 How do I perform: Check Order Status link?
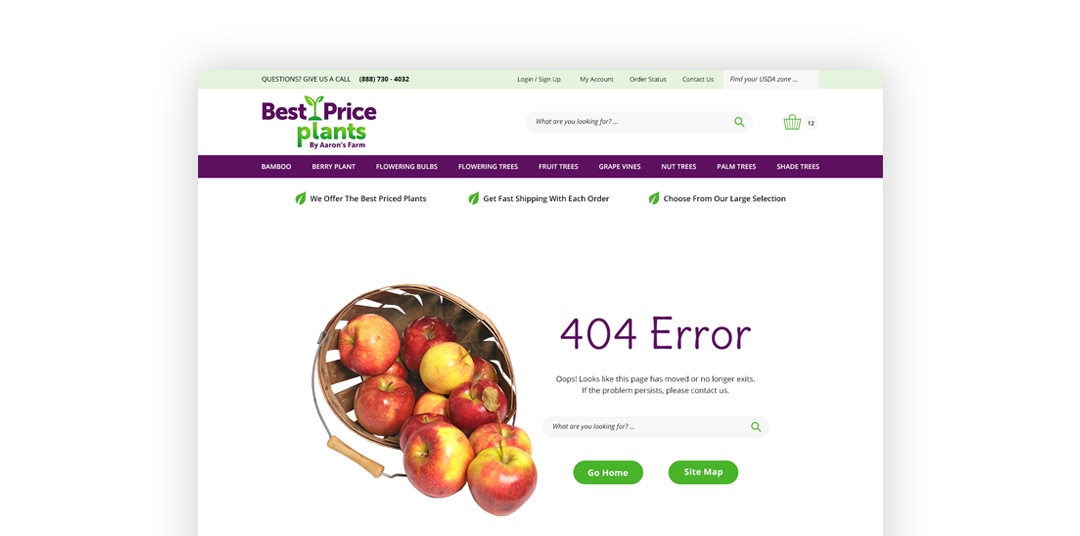647,79
